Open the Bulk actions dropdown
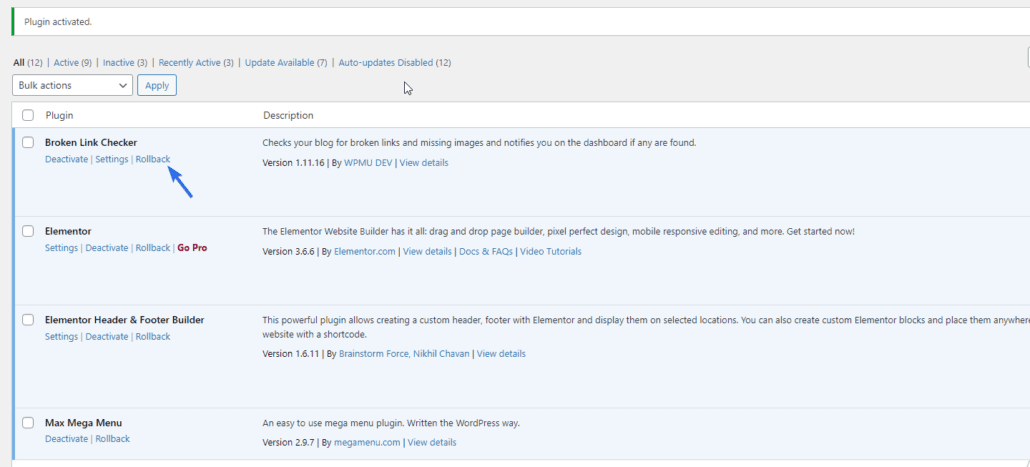Screen dimensions: 1030x467 coord(72,85)
